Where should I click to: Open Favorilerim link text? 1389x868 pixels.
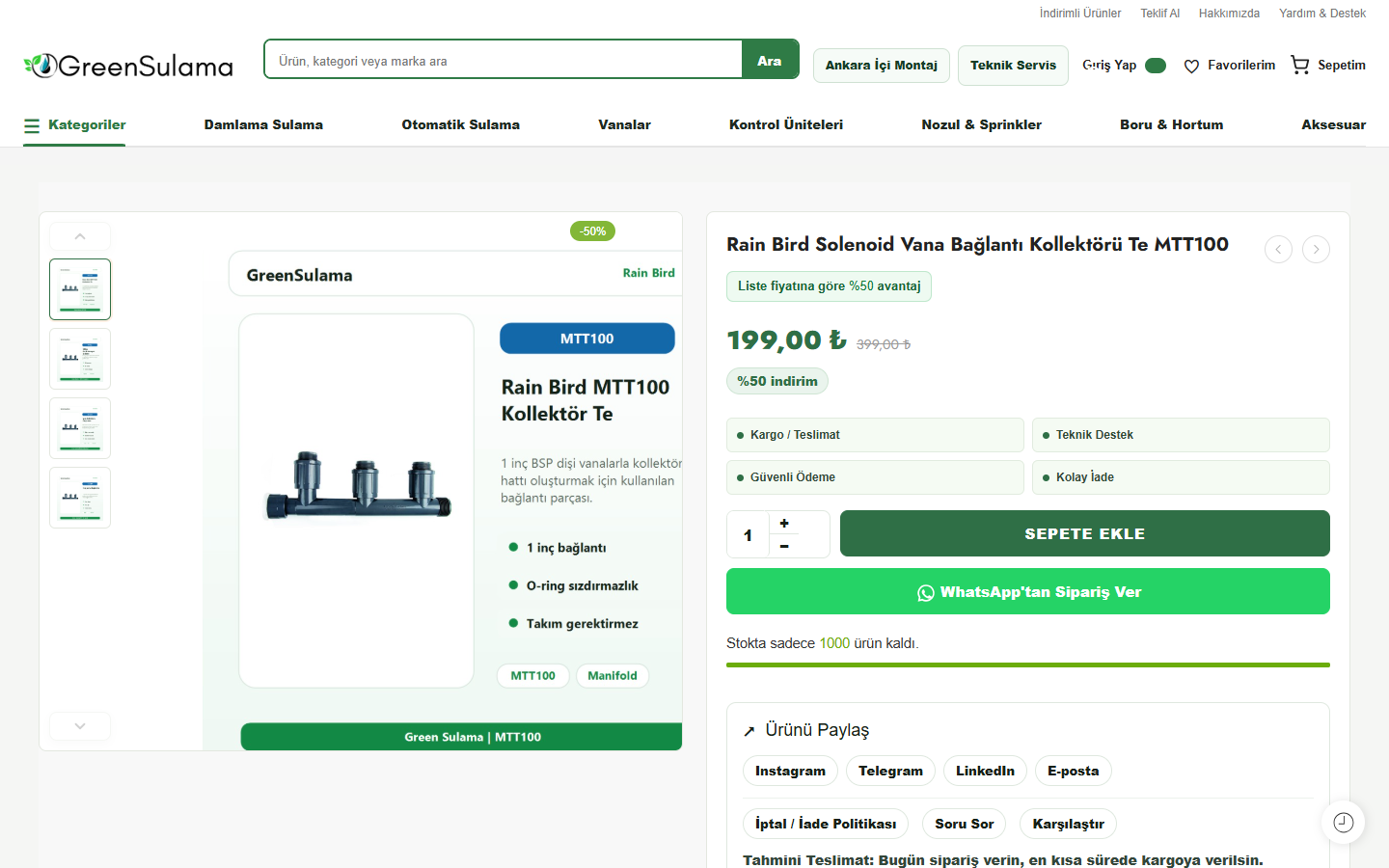click(x=1241, y=65)
